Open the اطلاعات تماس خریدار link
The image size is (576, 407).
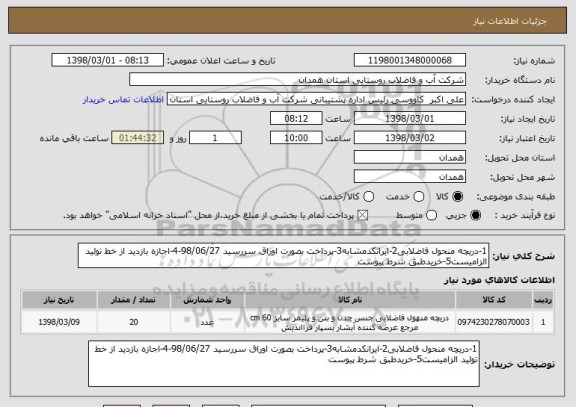coord(123,100)
